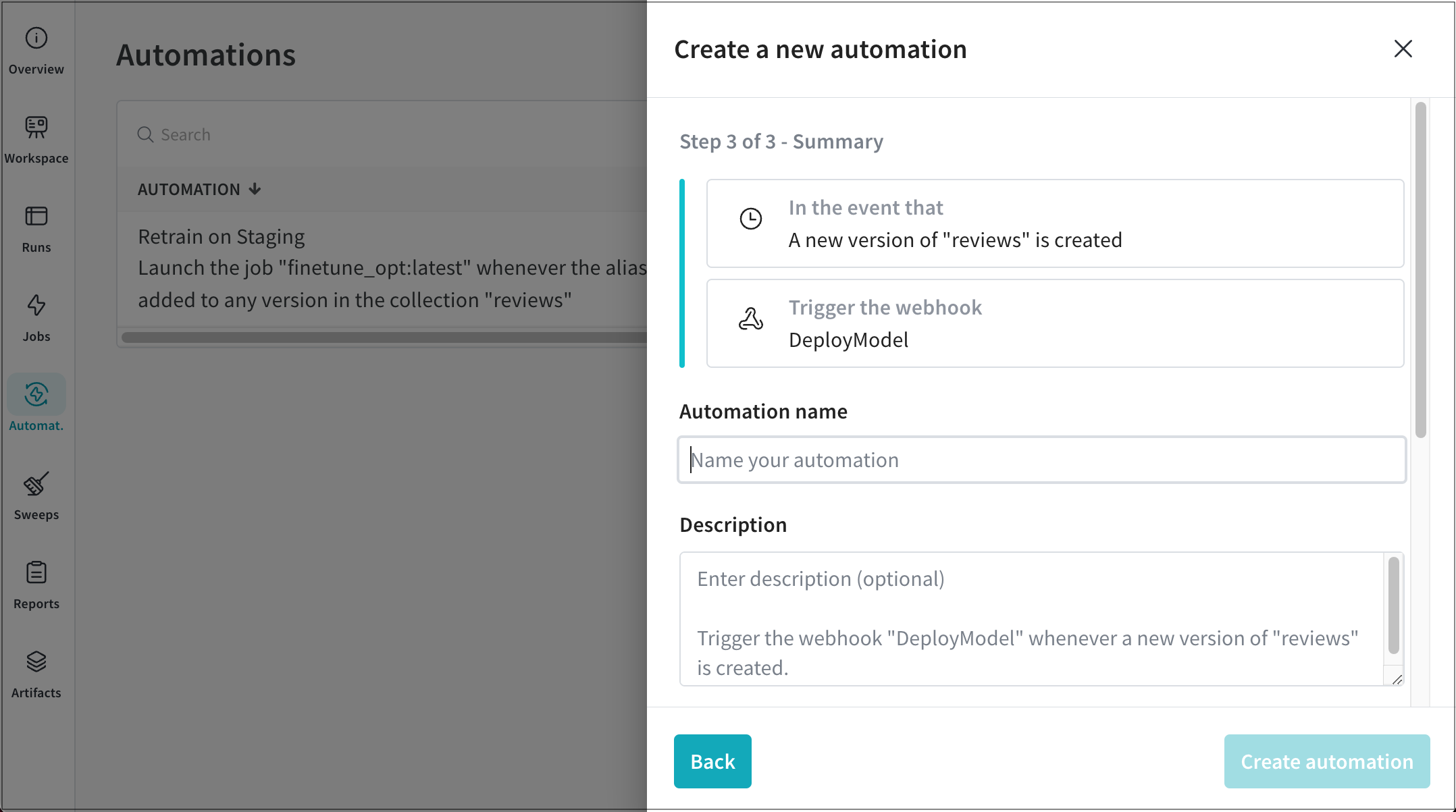Image resolution: width=1456 pixels, height=812 pixels.
Task: Select the Retrain on Staging automation
Action: tap(221, 237)
